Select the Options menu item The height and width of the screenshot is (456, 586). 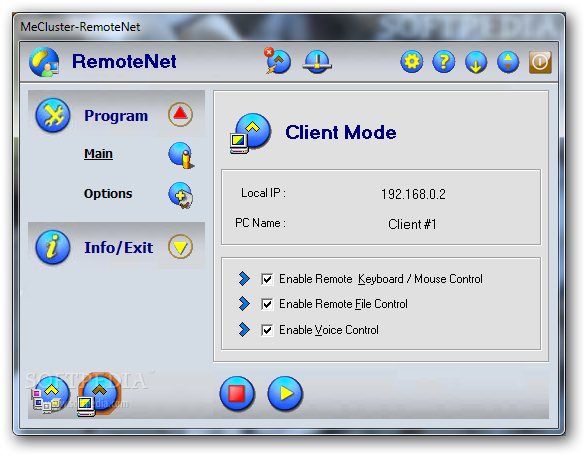click(108, 194)
